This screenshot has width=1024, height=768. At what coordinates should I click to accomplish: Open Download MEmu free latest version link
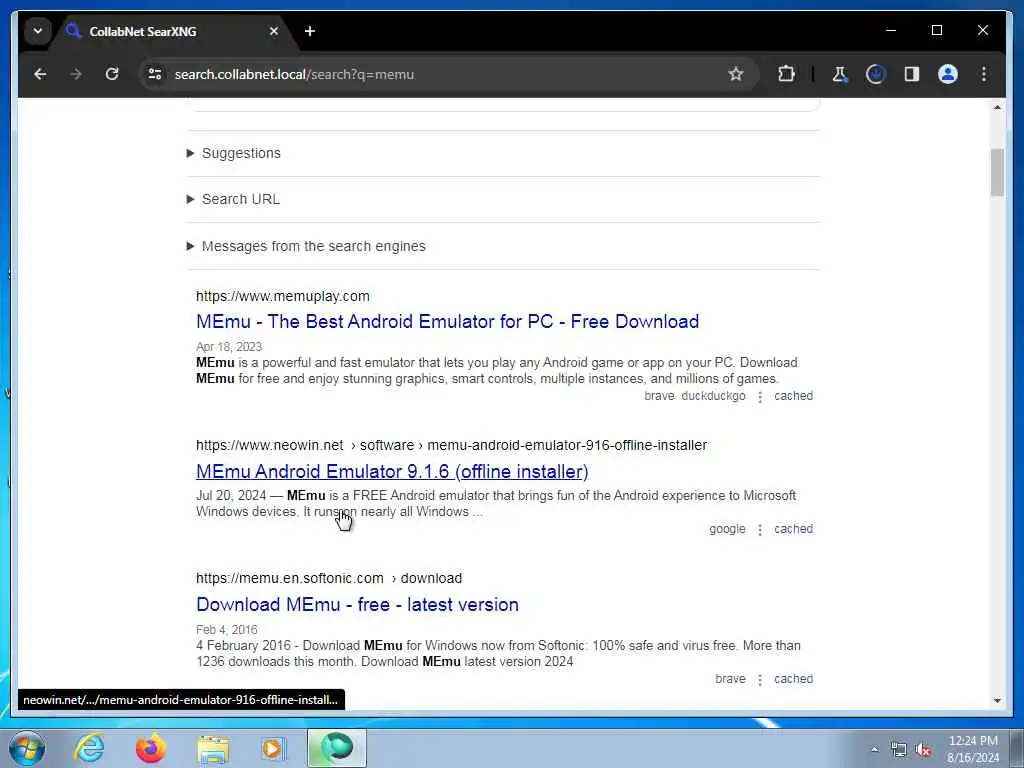click(357, 605)
